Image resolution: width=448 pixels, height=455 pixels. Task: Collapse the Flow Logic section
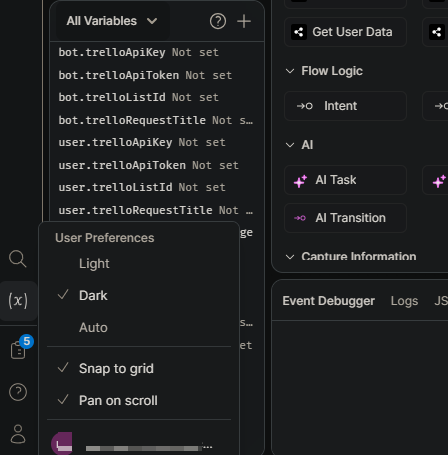click(290, 71)
